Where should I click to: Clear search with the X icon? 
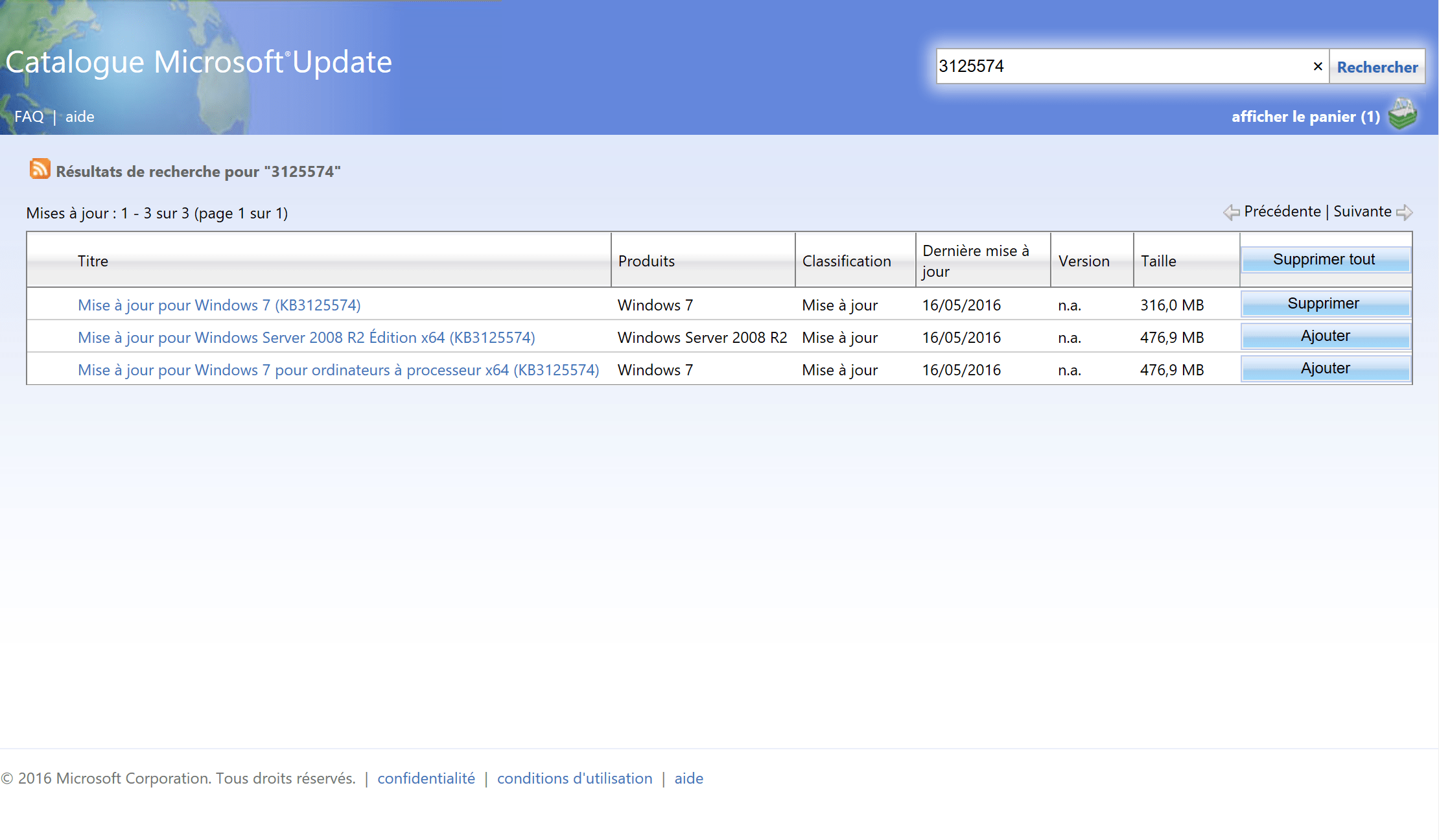point(1318,66)
